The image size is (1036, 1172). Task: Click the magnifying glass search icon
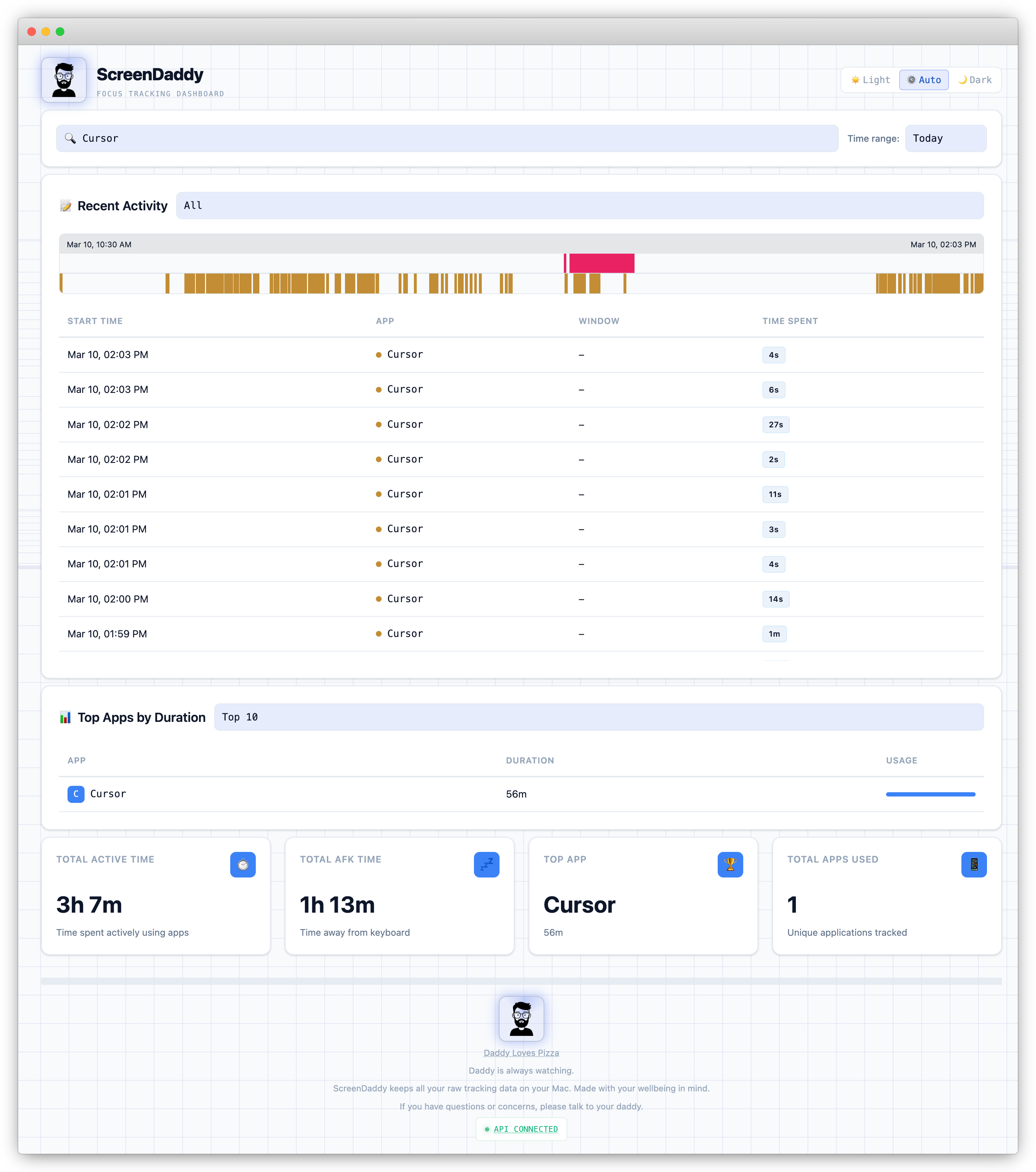click(x=70, y=138)
